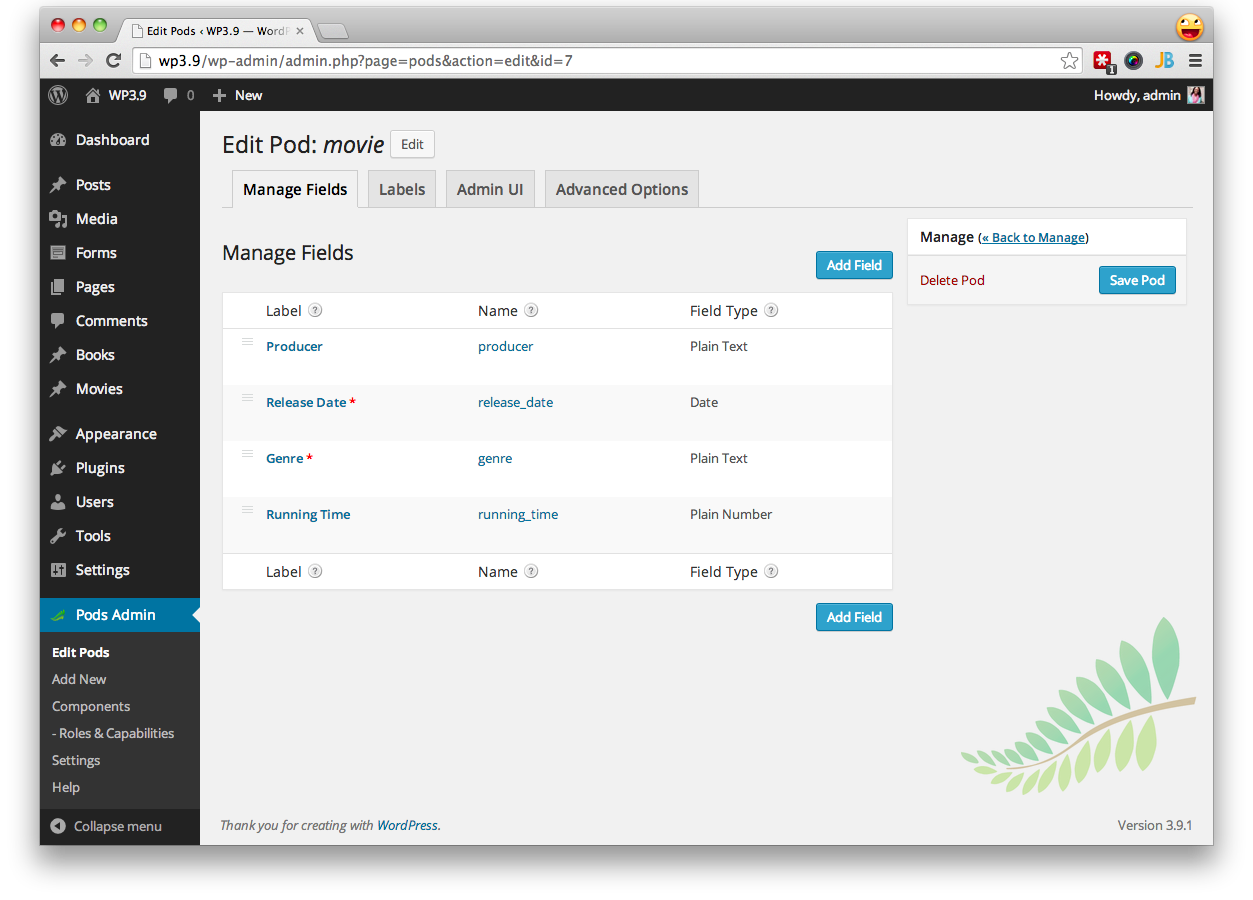
Task: Open Movies in the sidebar menu
Action: point(99,389)
